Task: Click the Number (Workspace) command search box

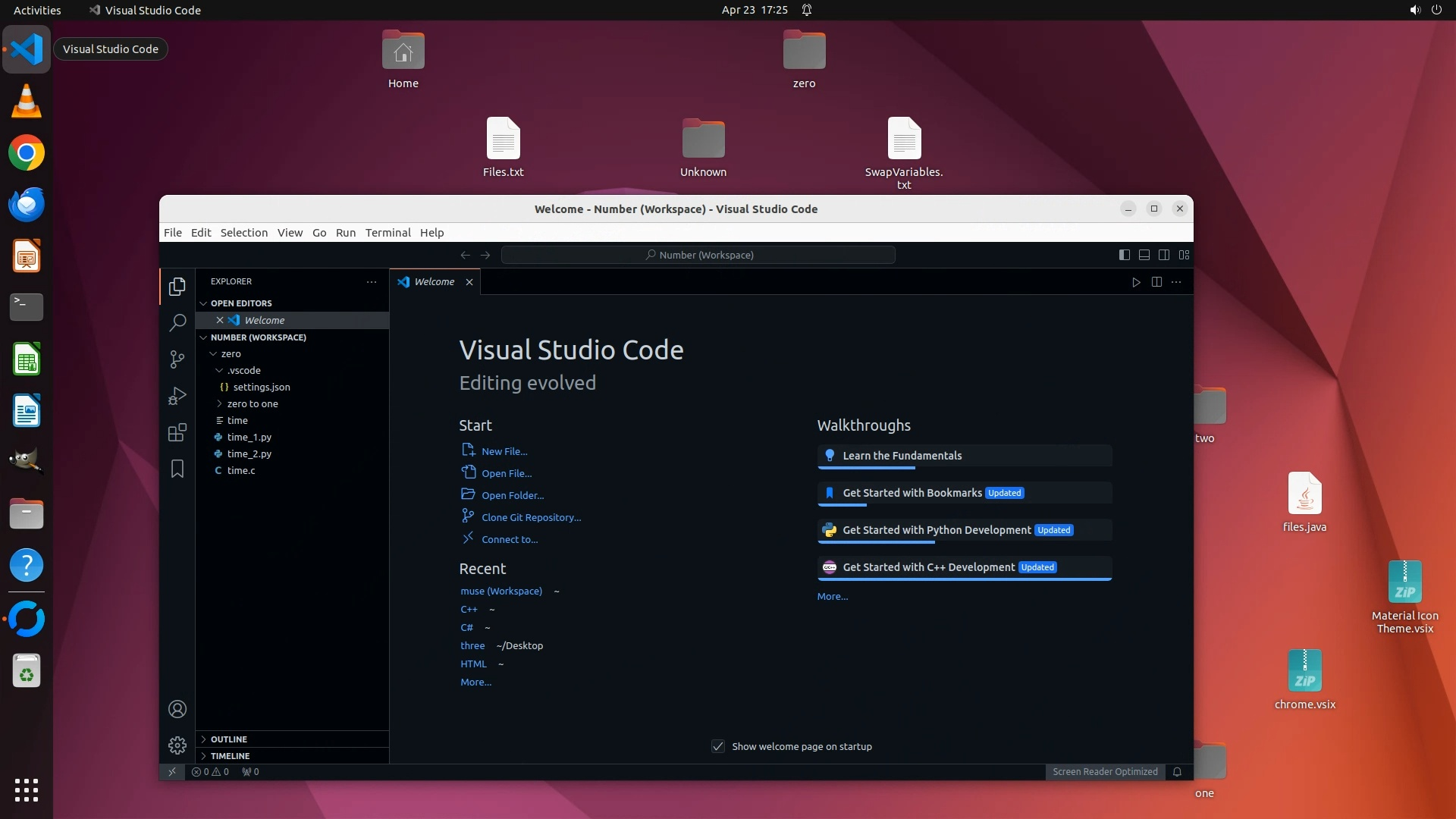Action: point(698,255)
